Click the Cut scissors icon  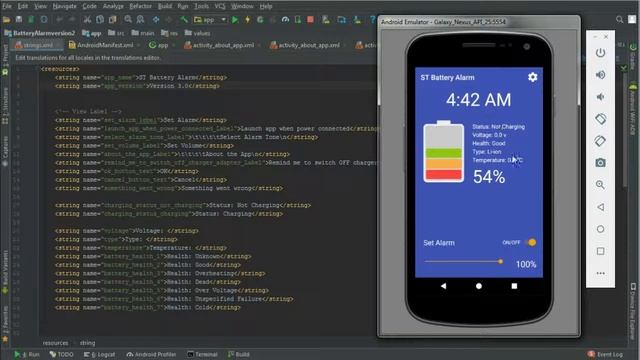click(x=87, y=19)
